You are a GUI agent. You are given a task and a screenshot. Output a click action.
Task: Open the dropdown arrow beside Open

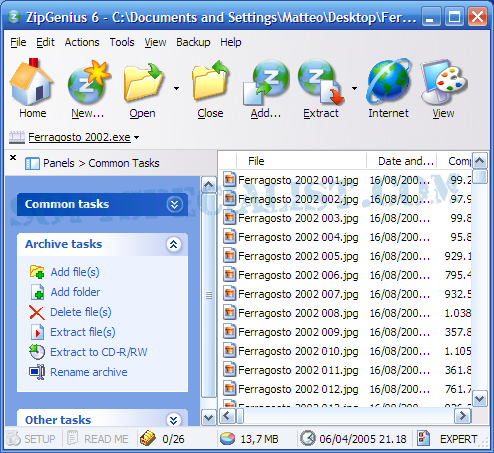coord(176,88)
